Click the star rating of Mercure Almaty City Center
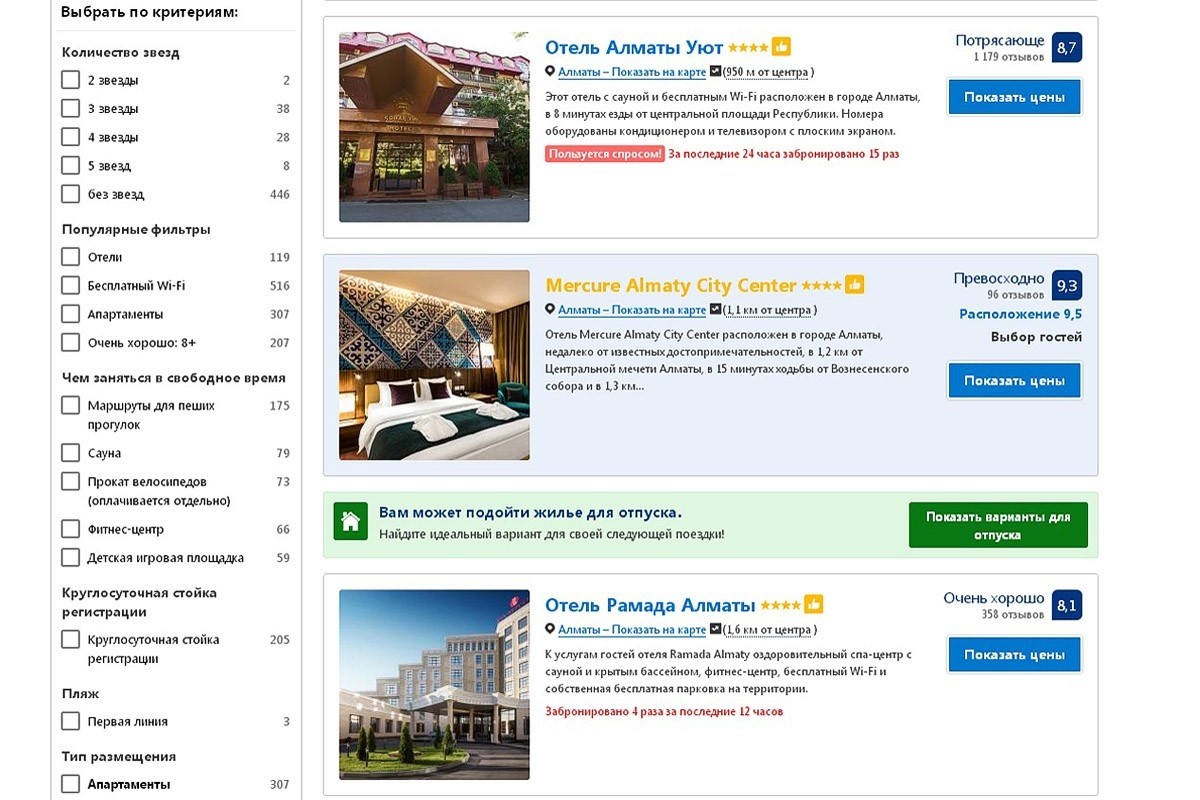This screenshot has width=1200, height=800. pyautogui.click(x=822, y=286)
